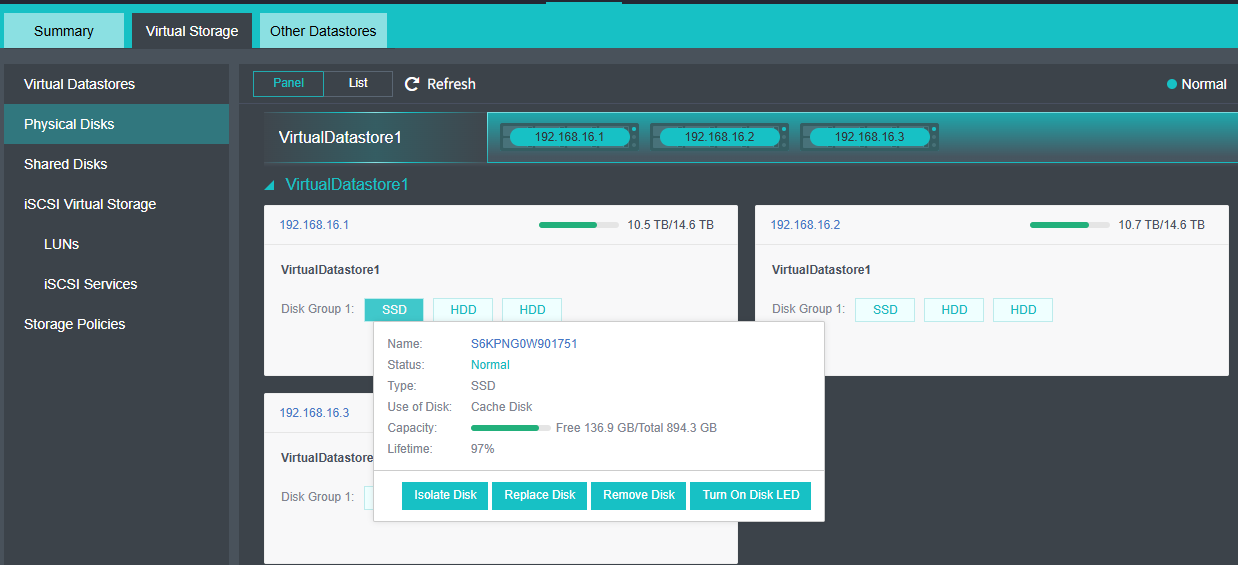
Task: Switch to List view
Action: [358, 84]
